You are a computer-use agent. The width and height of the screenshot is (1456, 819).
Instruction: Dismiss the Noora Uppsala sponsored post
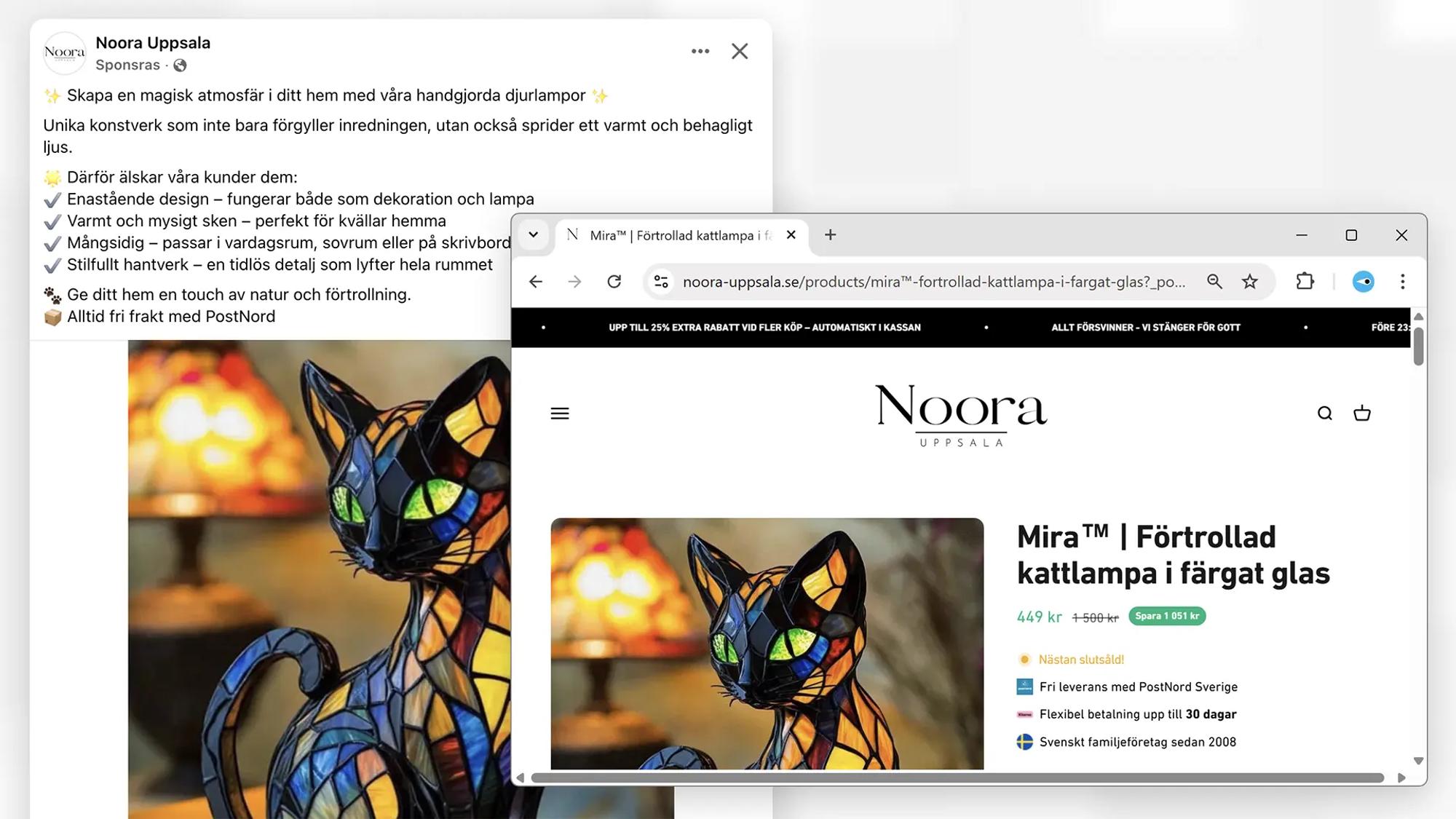[740, 51]
